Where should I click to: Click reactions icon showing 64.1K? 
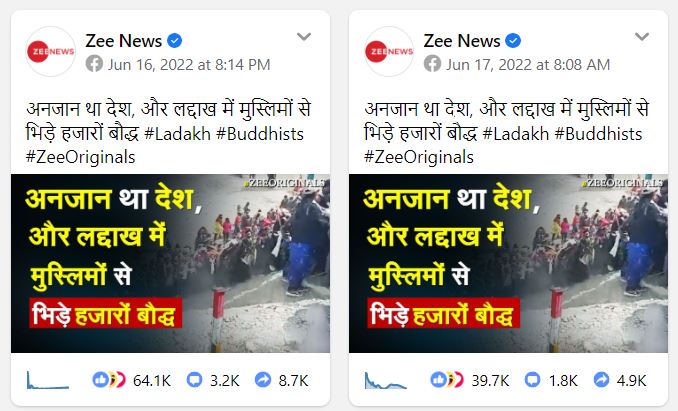(109, 380)
